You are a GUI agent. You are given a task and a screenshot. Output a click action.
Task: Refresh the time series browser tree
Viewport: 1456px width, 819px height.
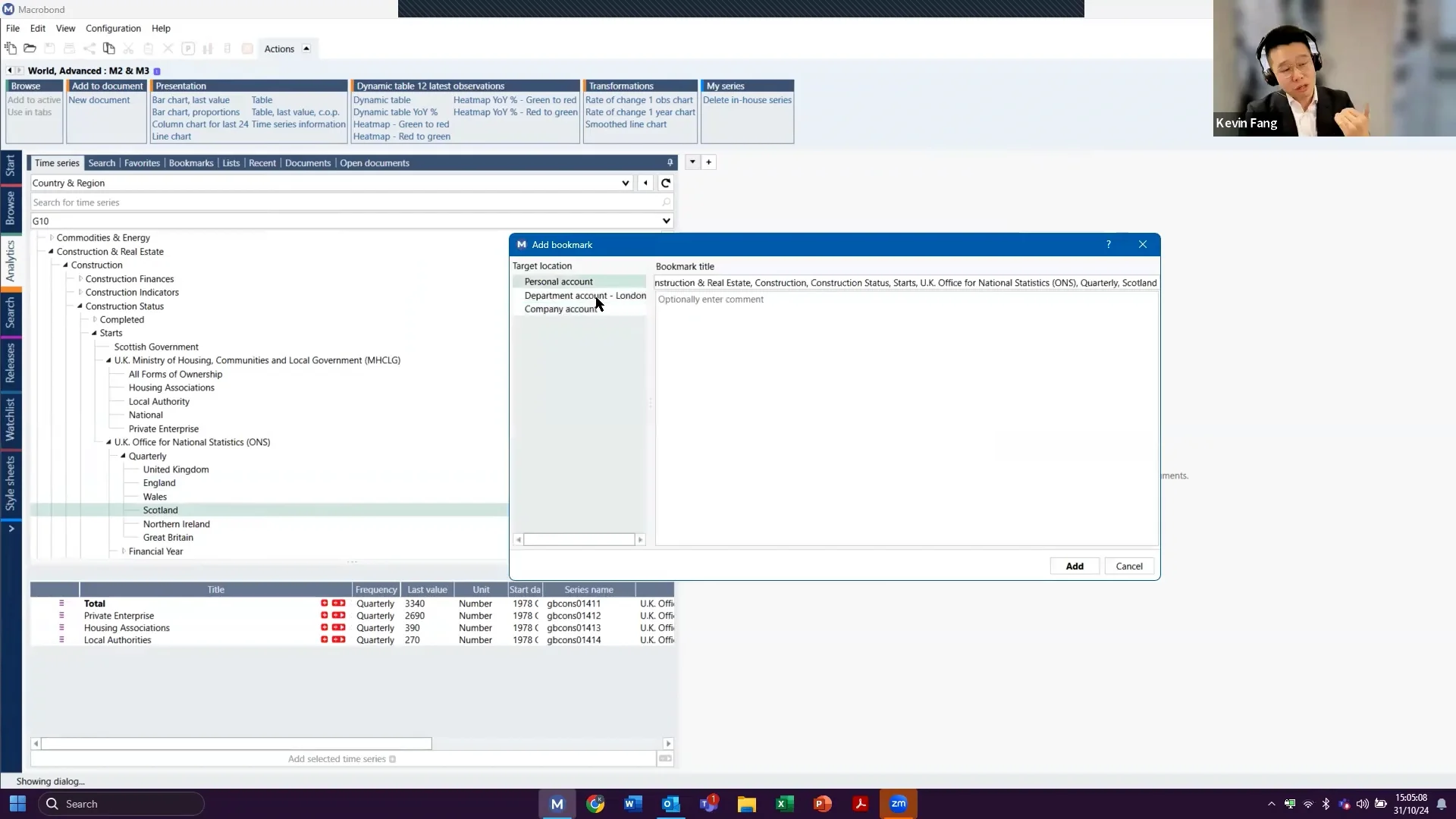[x=665, y=183]
